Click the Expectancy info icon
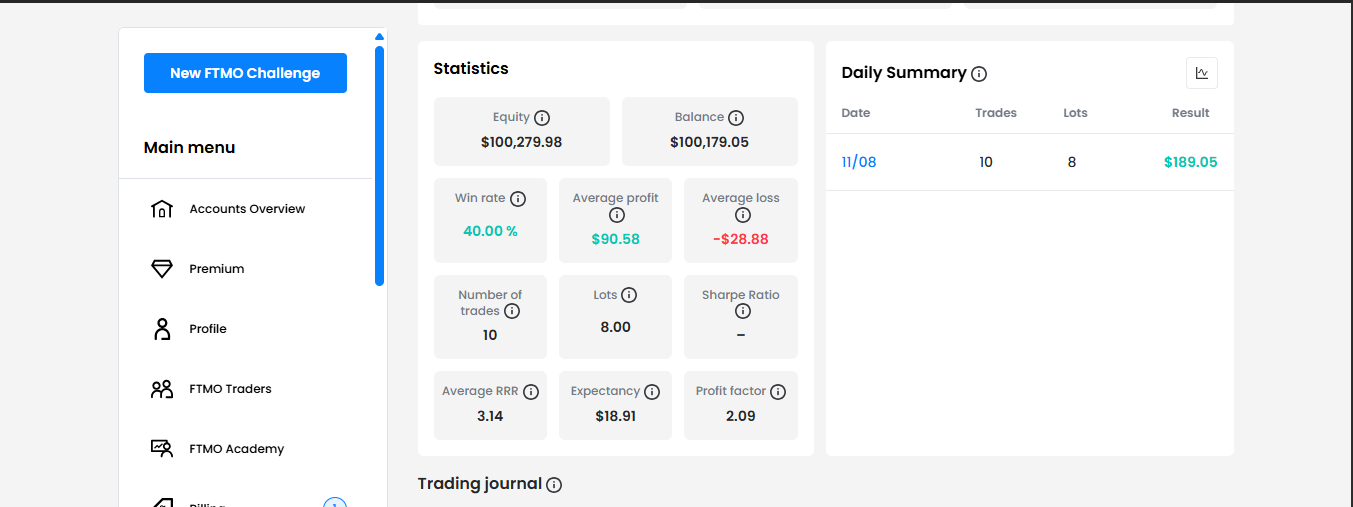This screenshot has height=507, width=1353. pyautogui.click(x=652, y=392)
